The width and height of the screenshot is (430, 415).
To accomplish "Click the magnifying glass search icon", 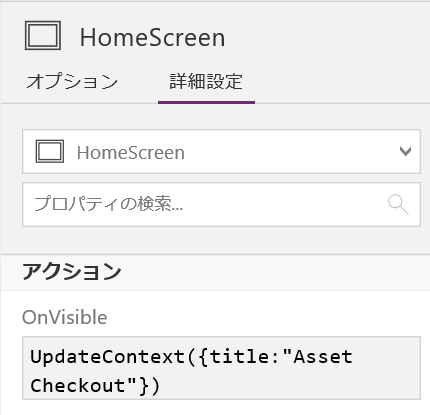I will pyautogui.click(x=398, y=204).
